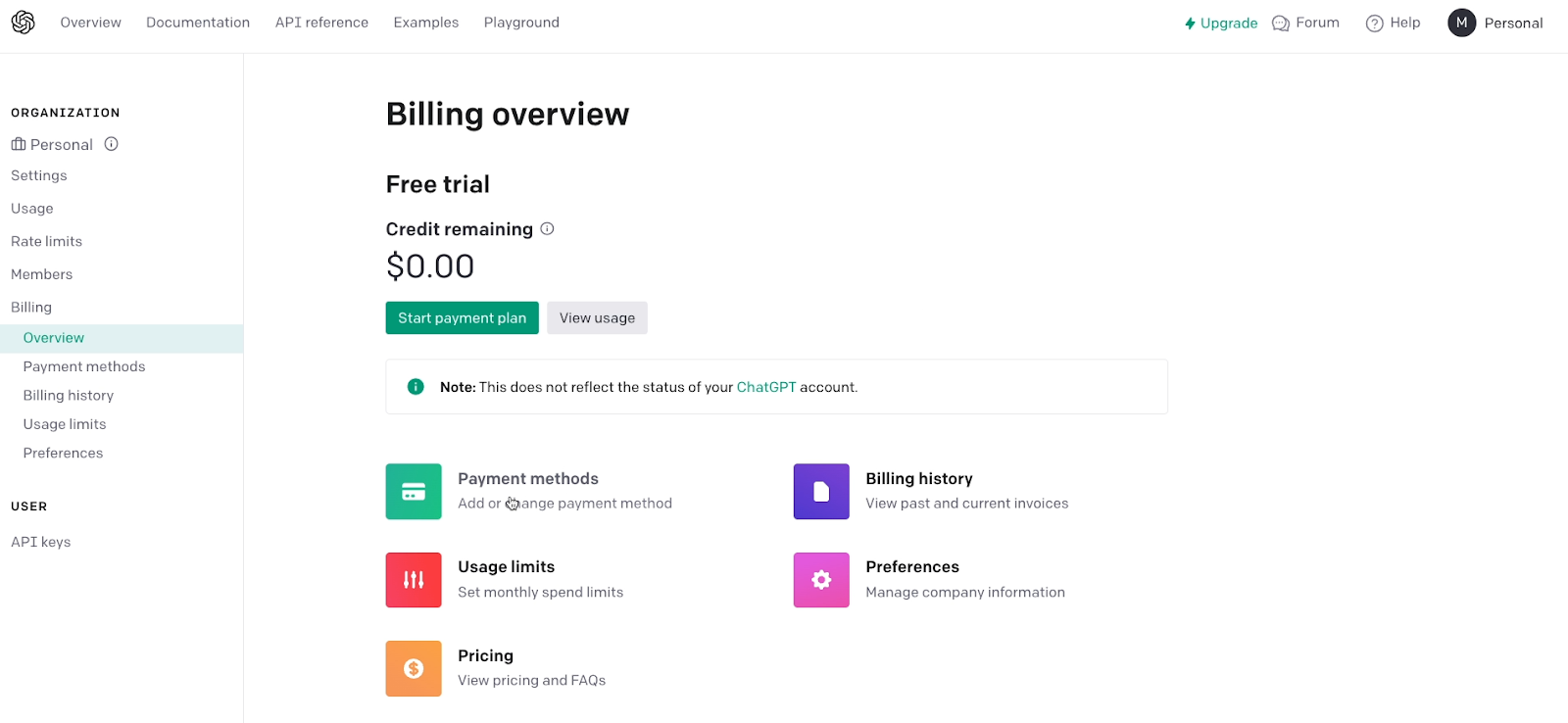Click the $0.00 credit amount
This screenshot has height=723, width=1568.
click(x=430, y=266)
